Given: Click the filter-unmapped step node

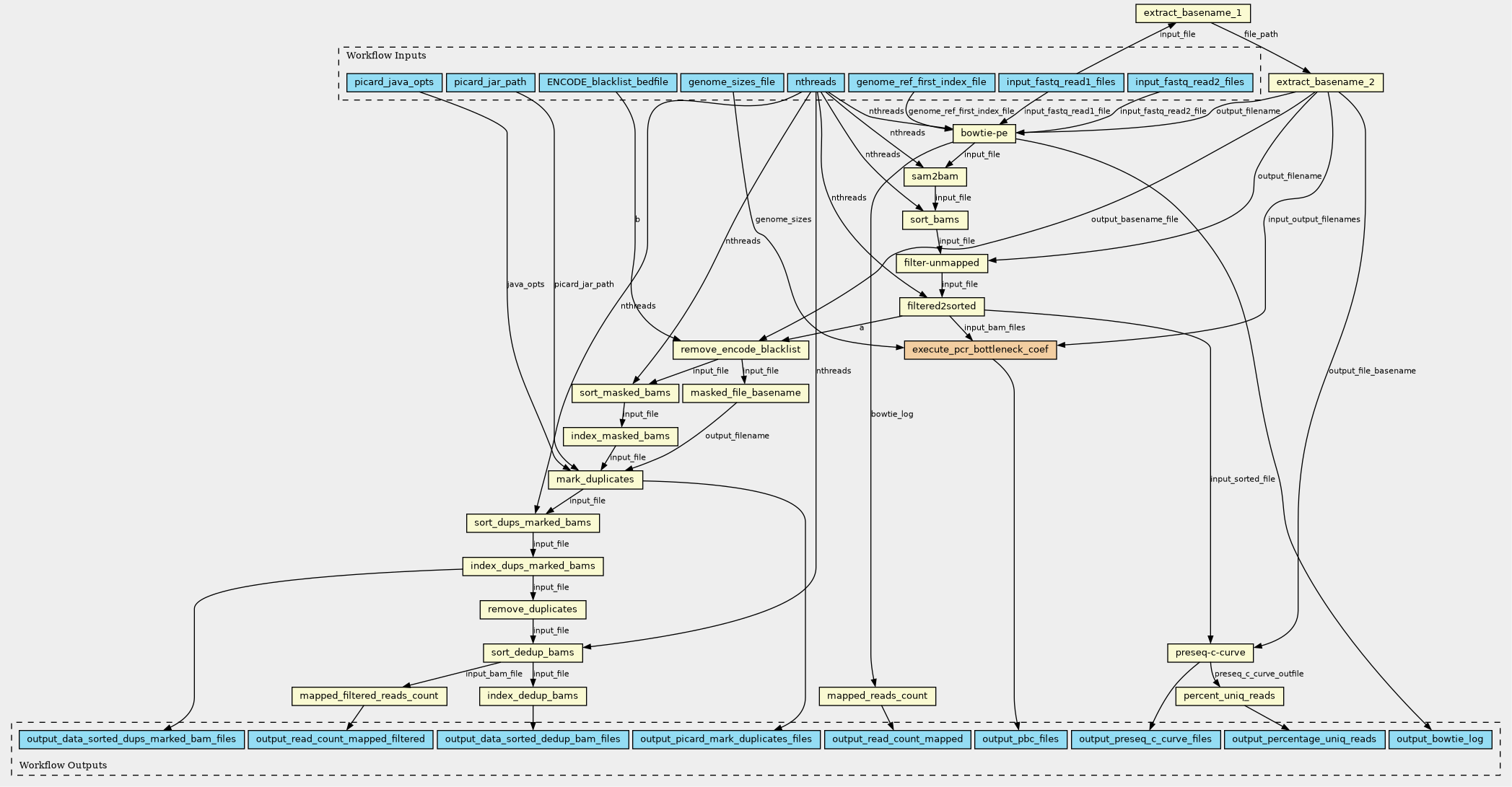Looking at the screenshot, I should [941, 263].
